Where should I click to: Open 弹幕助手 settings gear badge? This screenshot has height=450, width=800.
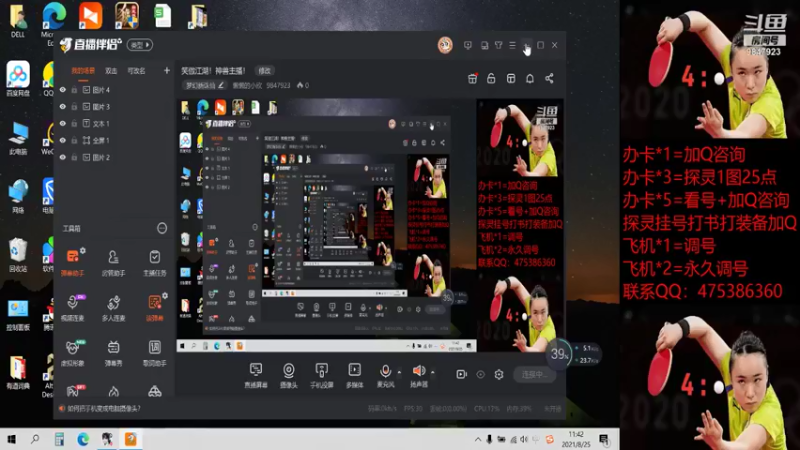point(83,251)
